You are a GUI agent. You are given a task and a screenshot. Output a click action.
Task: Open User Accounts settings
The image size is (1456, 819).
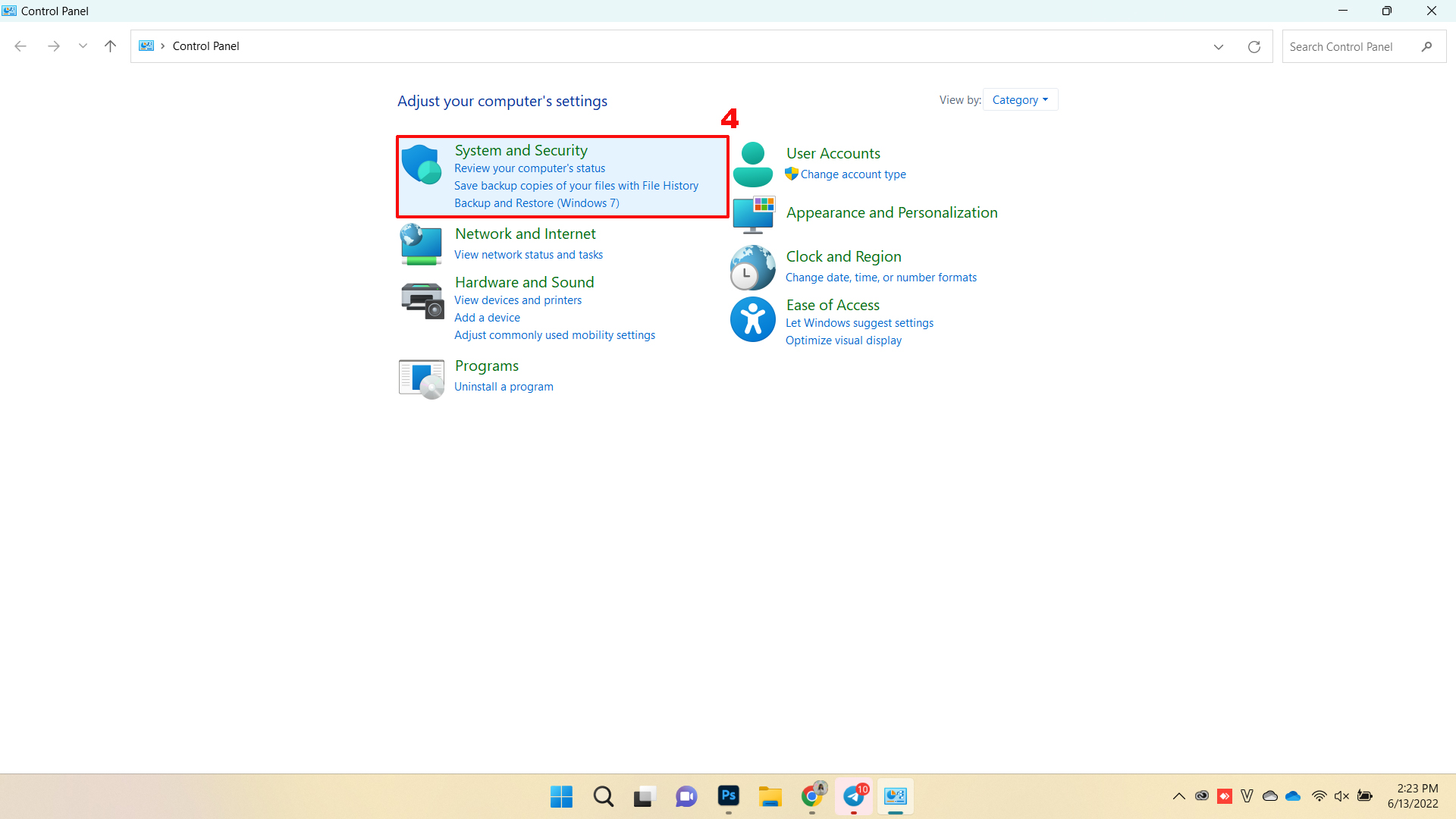833,152
